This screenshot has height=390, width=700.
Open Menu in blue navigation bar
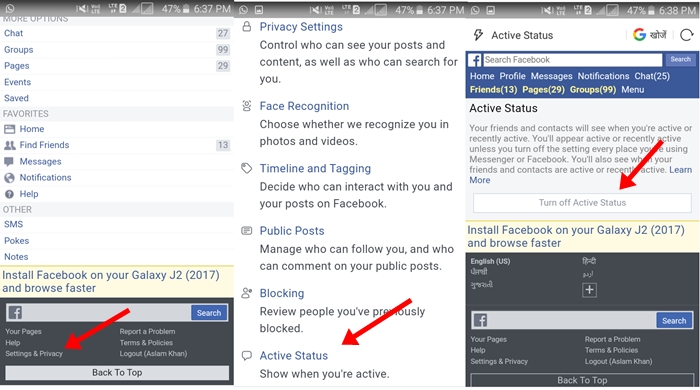pos(633,90)
